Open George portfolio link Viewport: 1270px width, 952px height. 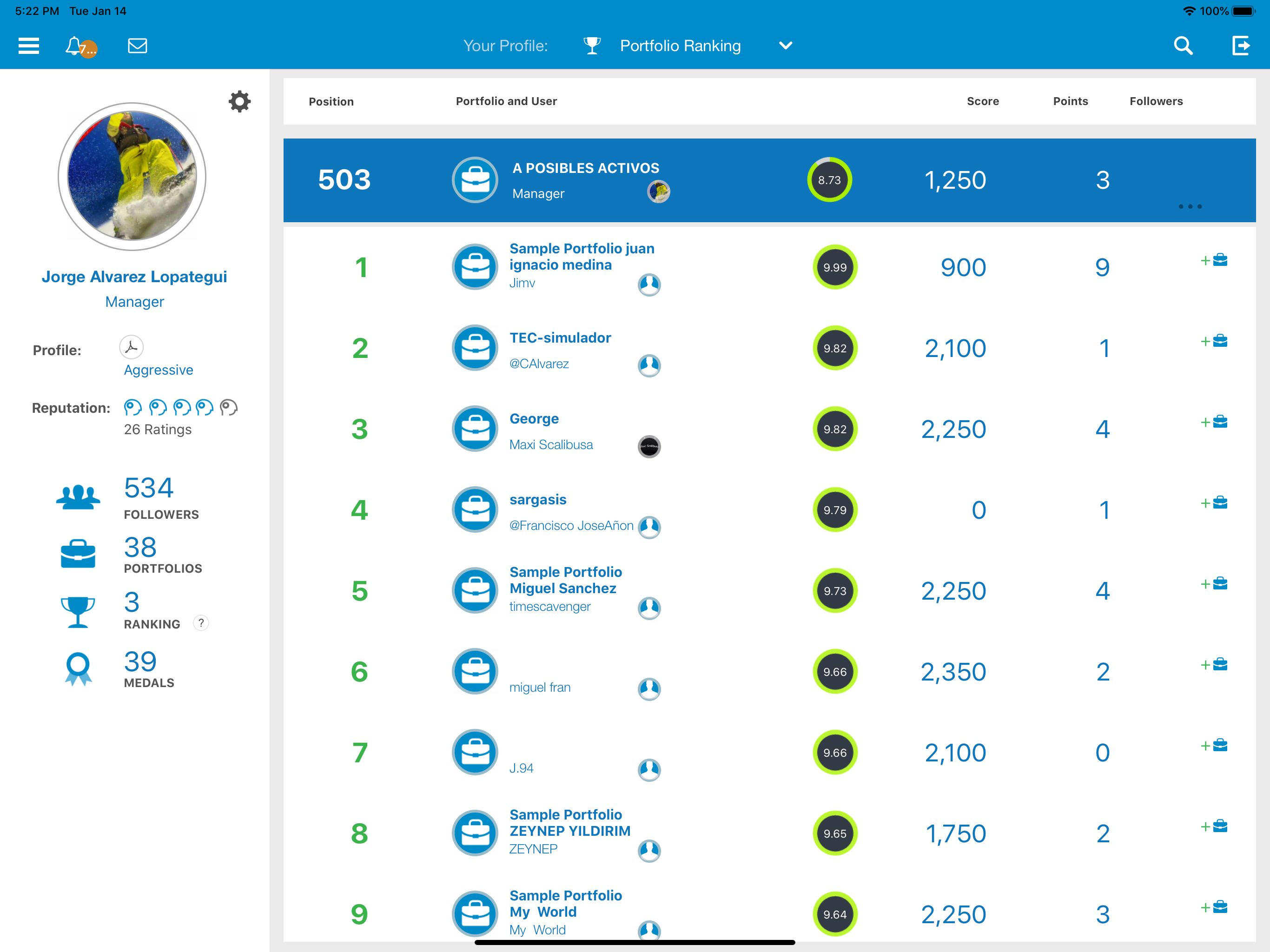[x=534, y=418]
